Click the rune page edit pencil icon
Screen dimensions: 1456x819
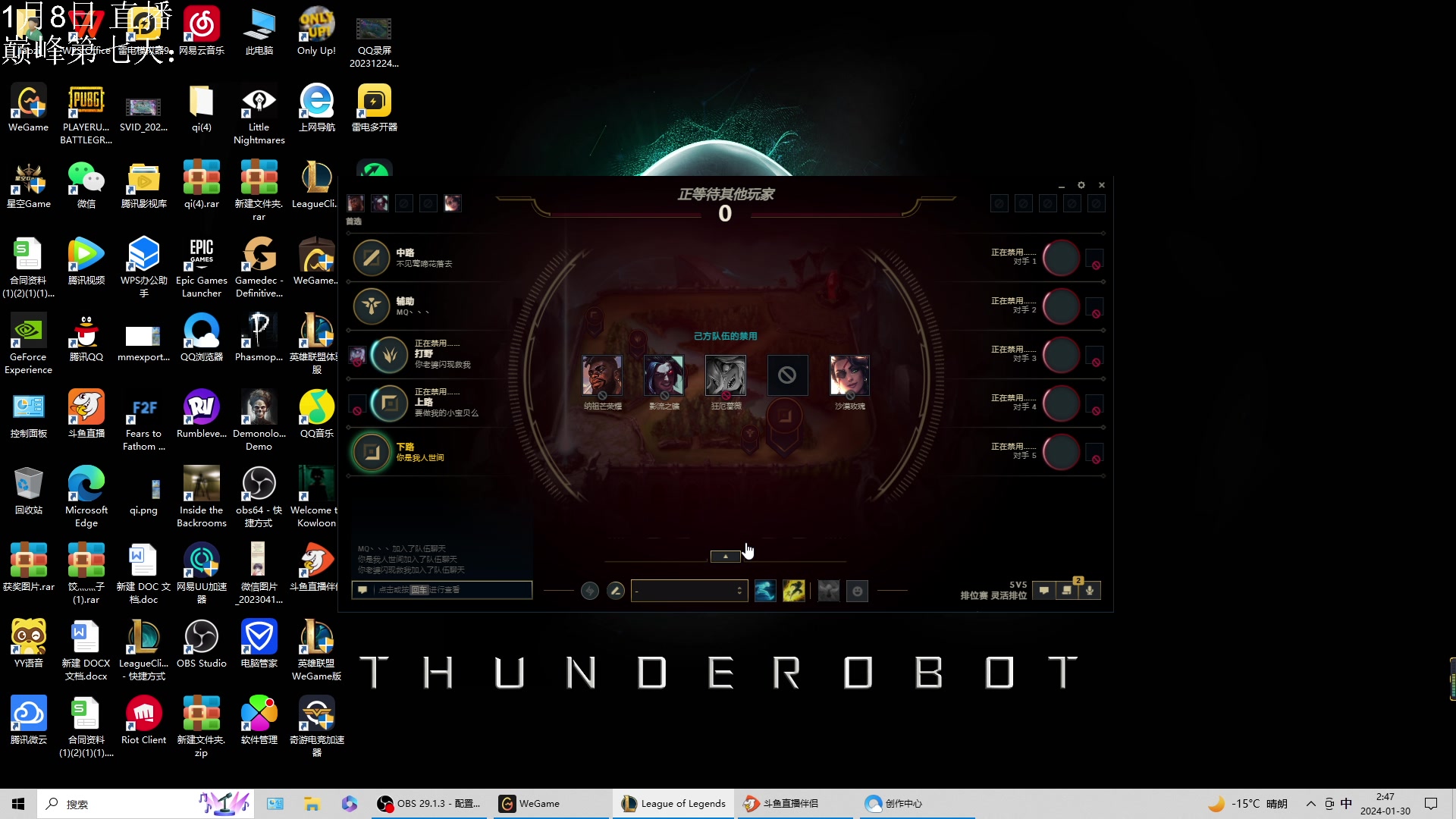coord(616,591)
